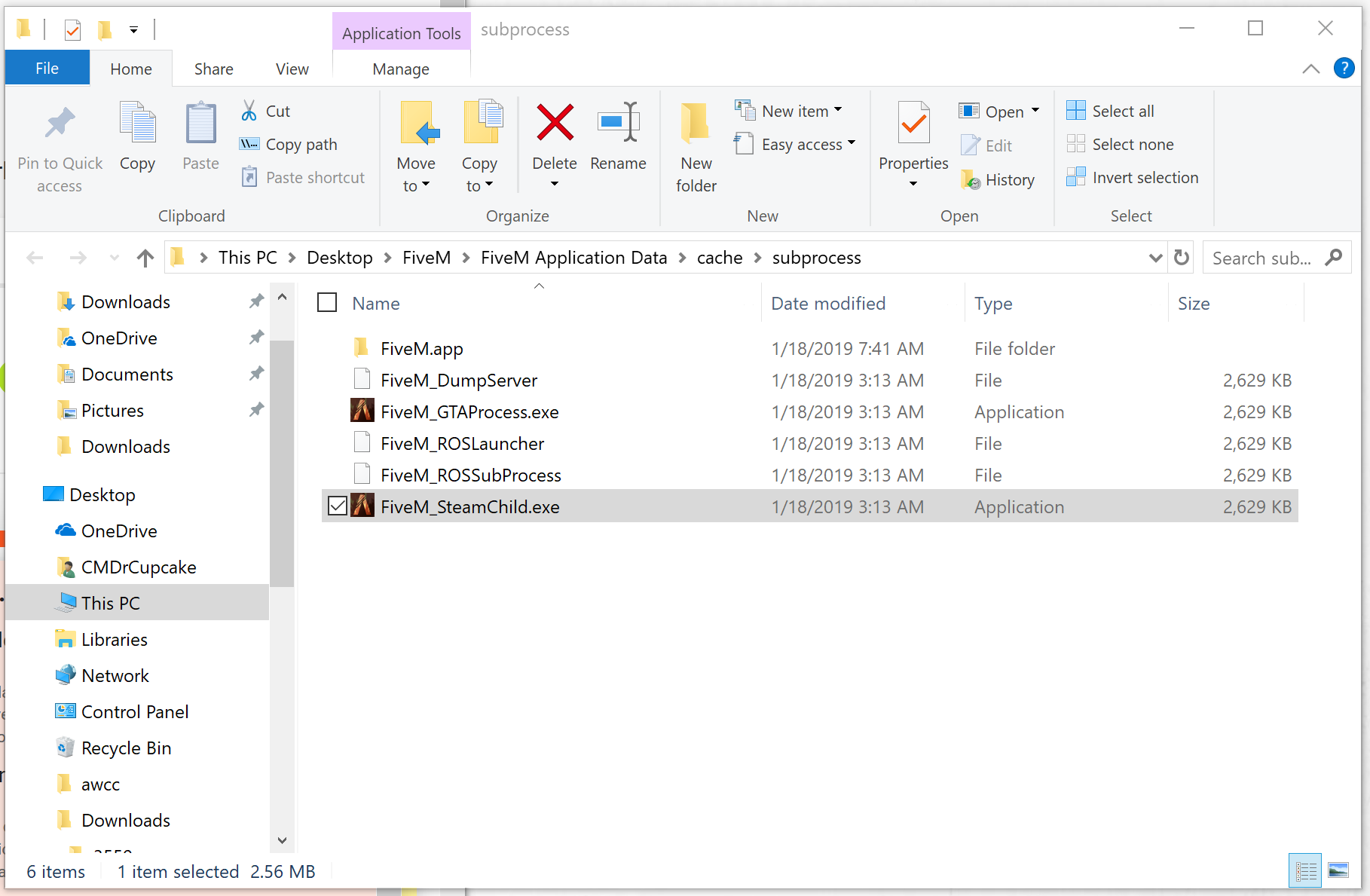
Task: Open the File menu tab
Action: (x=47, y=69)
